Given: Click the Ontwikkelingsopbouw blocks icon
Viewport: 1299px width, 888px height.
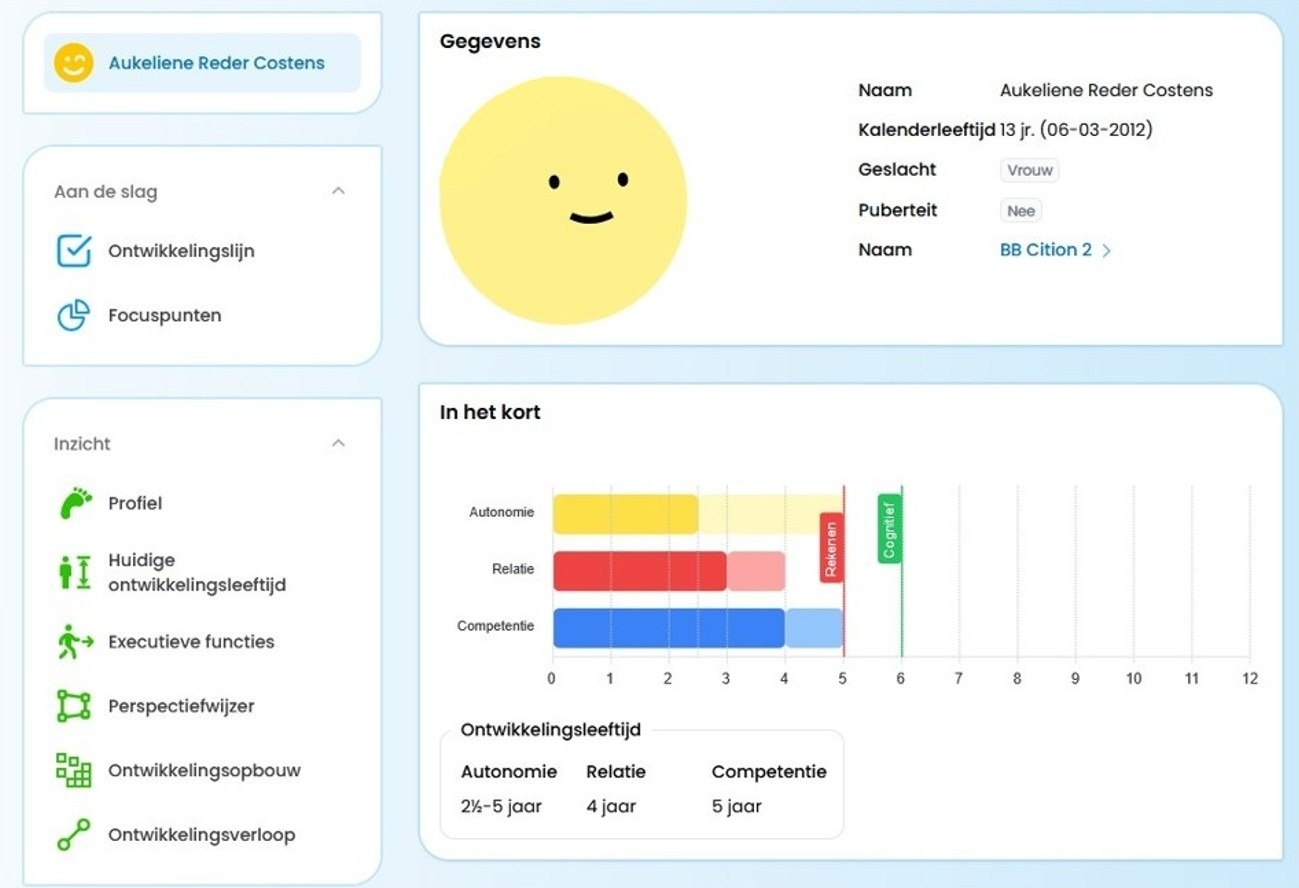Looking at the screenshot, I should [x=74, y=771].
